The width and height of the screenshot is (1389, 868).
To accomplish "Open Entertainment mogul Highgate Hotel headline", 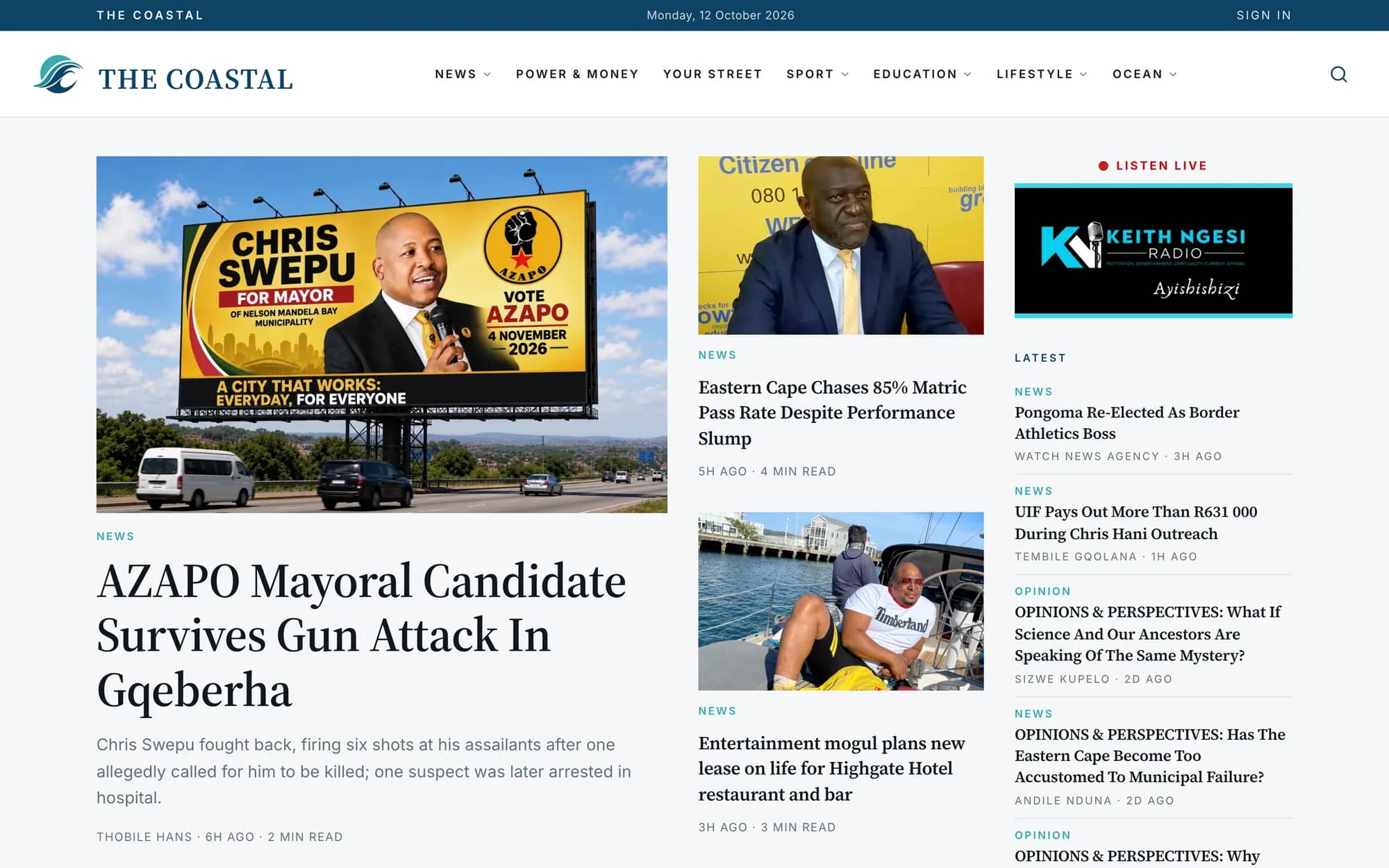I will (831, 769).
